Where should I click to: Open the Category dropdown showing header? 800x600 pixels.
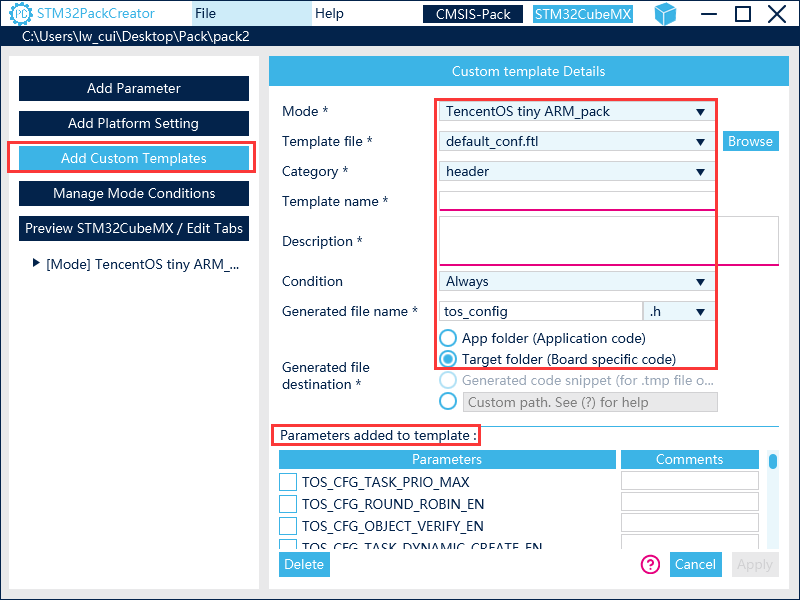[577, 171]
